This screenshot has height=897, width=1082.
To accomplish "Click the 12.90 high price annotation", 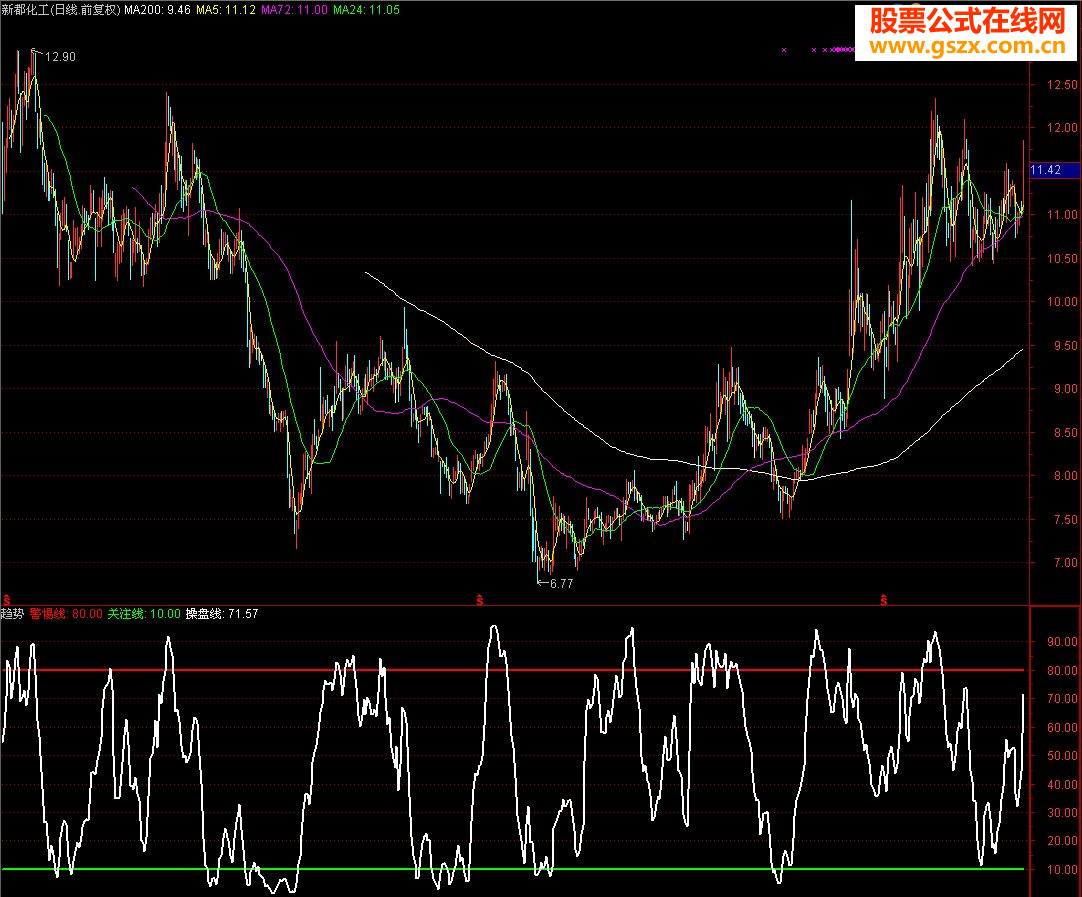I will tap(60, 57).
